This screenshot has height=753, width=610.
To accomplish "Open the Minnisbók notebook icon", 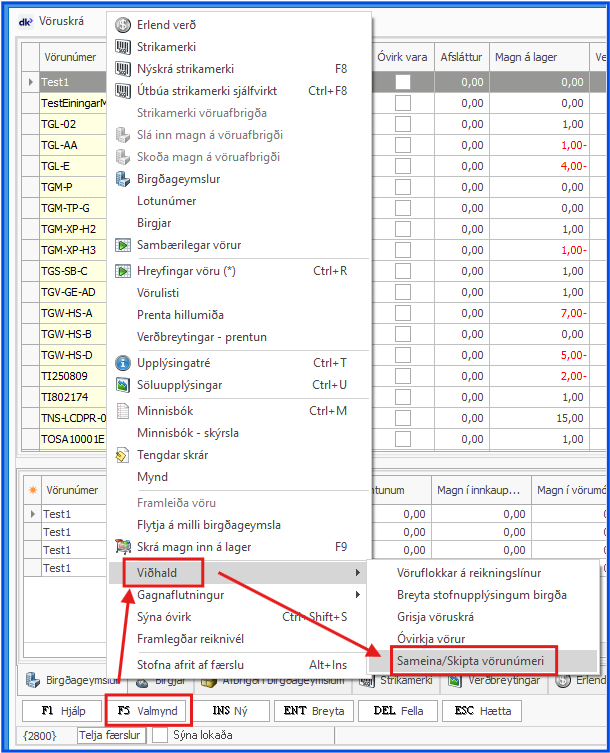I will click(x=124, y=411).
